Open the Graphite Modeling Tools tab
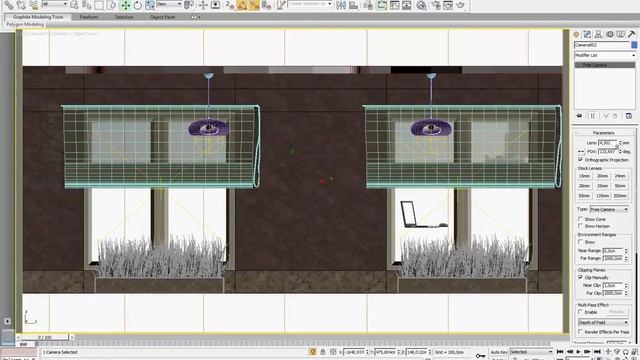Screen dimensions: 640x360 click(38, 17)
